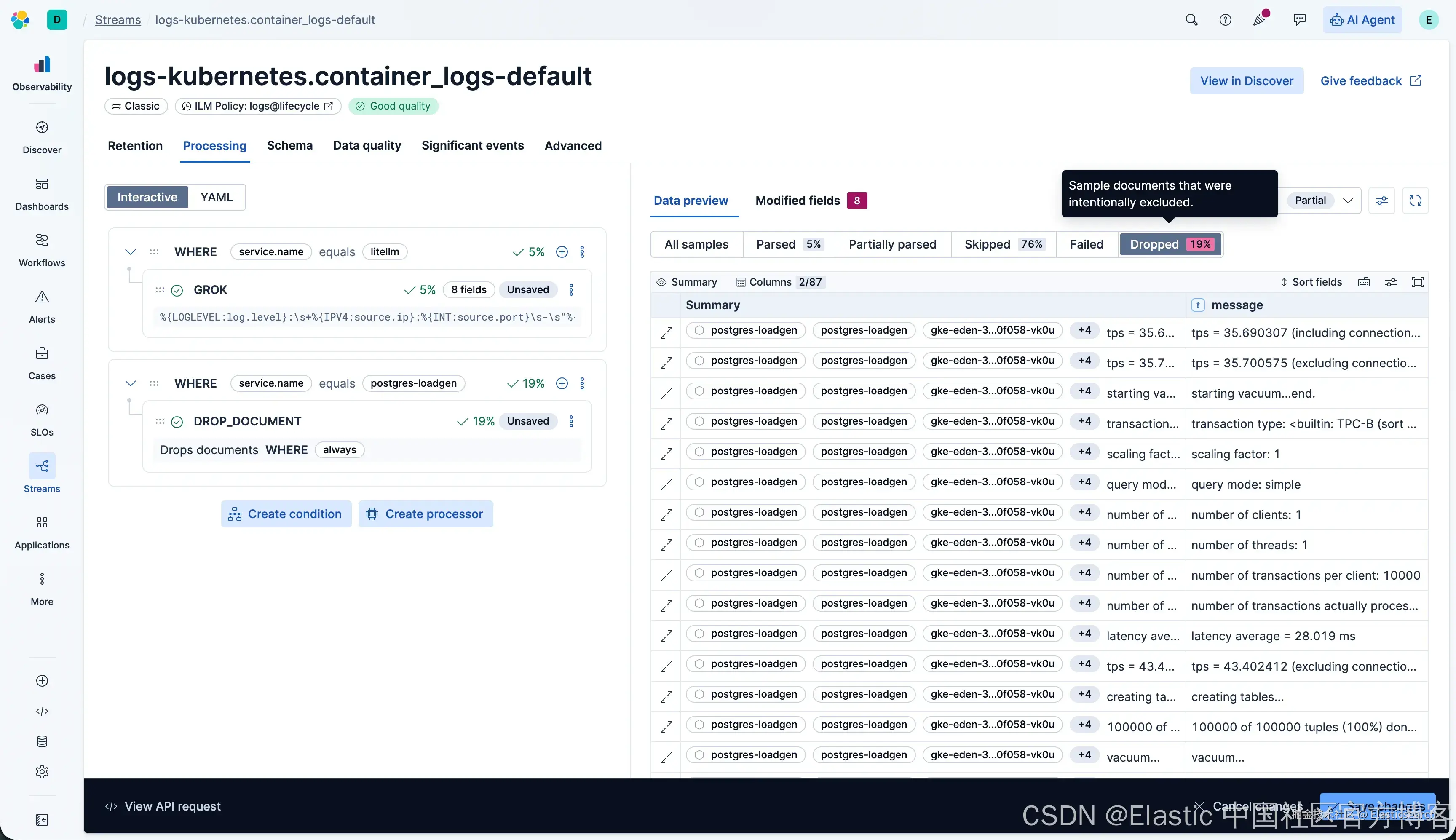The image size is (1456, 840).
Task: Switch editor to YAML mode
Action: coord(216,197)
